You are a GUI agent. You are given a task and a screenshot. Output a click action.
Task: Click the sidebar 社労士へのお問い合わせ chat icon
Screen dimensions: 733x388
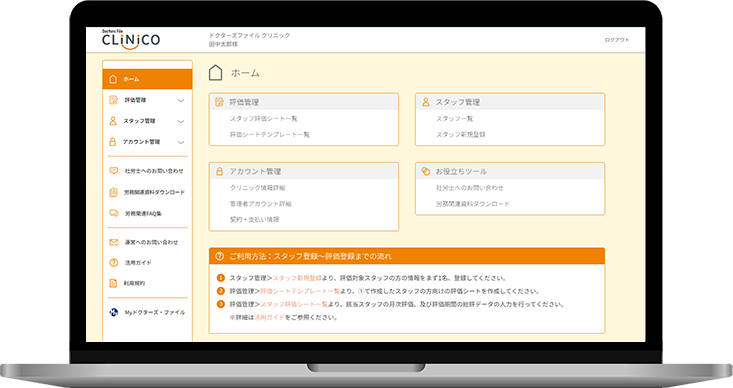114,171
